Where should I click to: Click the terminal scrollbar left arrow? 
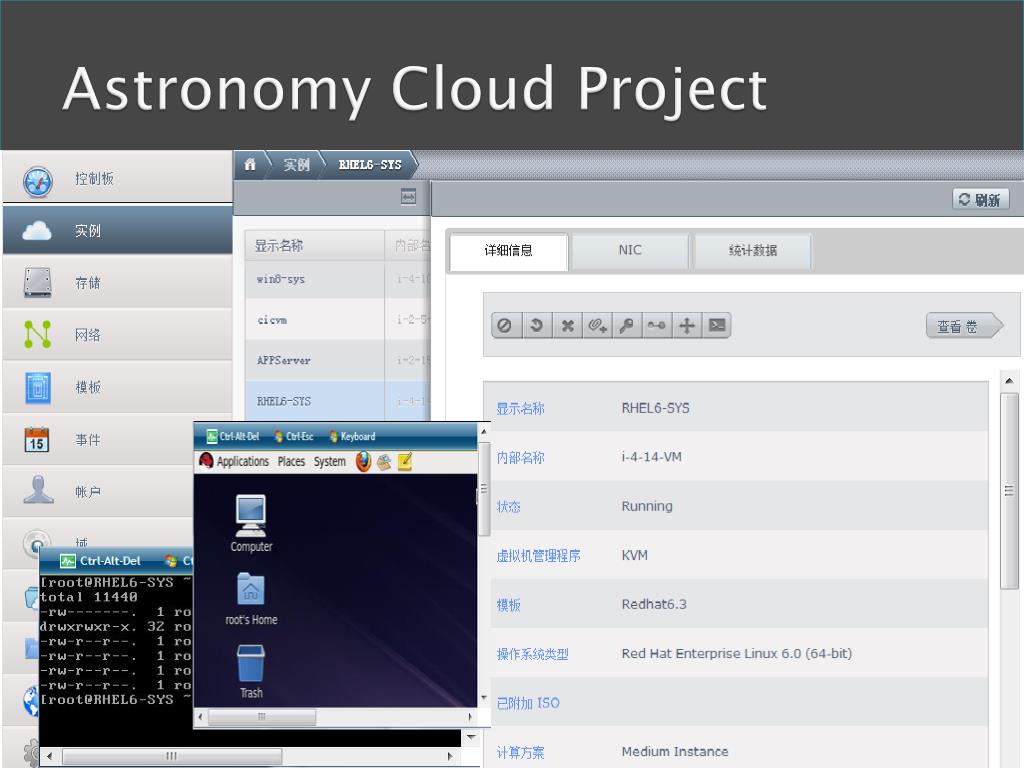[x=49, y=756]
